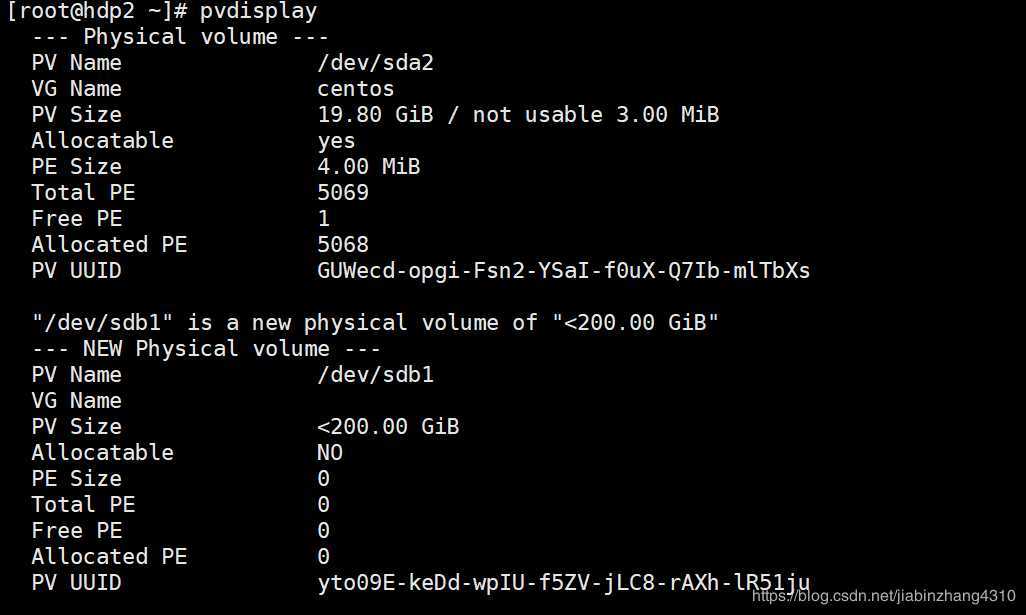Viewport: 1026px width, 615px height.
Task: Click the /dev/sda2 PV name value
Action: point(375,62)
